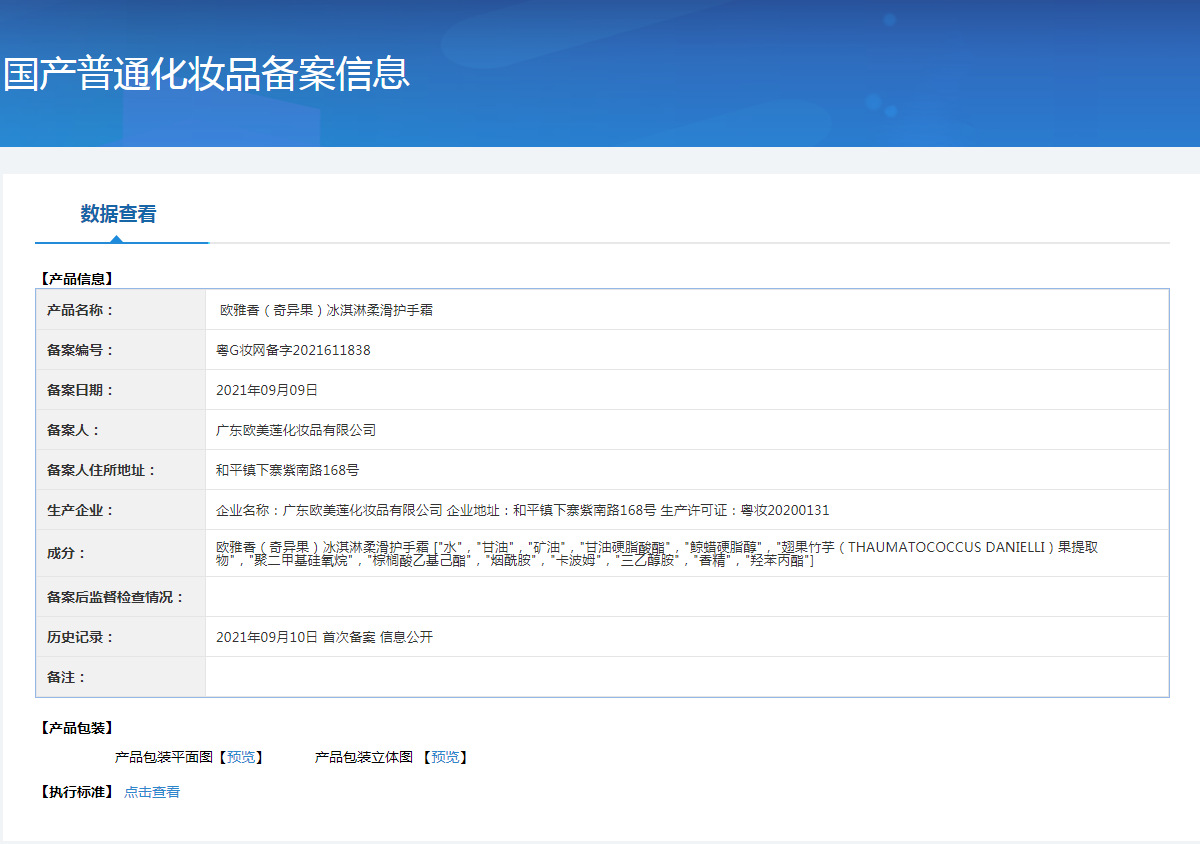Select filing number 粤G妆网备字2021611838
This screenshot has height=844, width=1200.
[293, 350]
